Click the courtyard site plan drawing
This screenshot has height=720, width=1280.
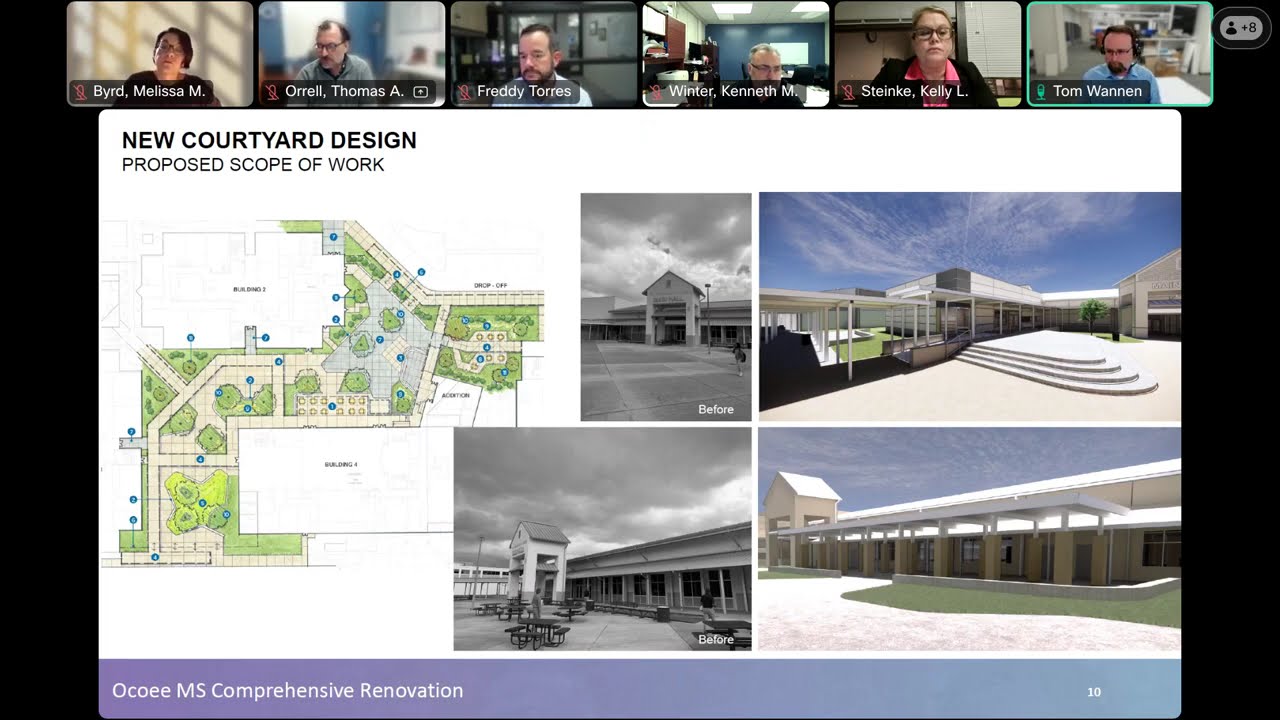pos(322,393)
